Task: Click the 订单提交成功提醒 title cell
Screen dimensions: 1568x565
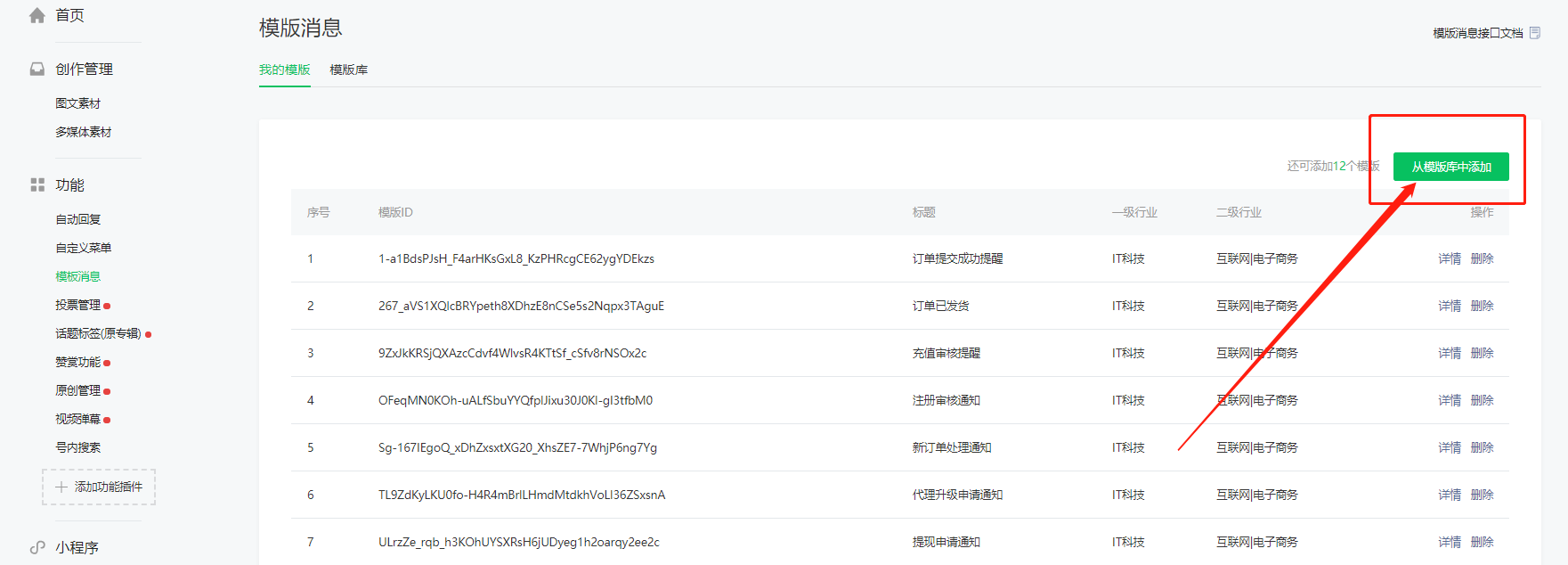Action: coord(957,258)
